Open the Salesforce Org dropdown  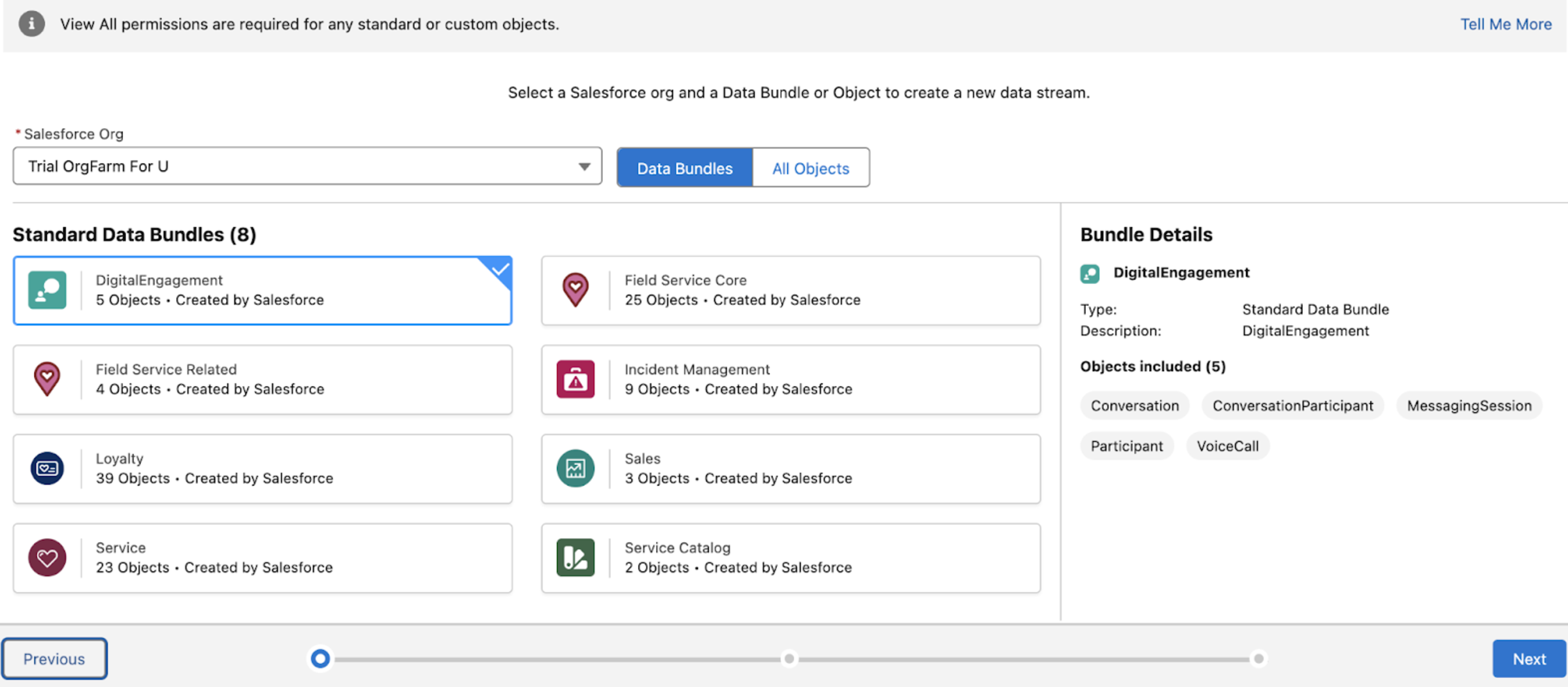point(307,166)
